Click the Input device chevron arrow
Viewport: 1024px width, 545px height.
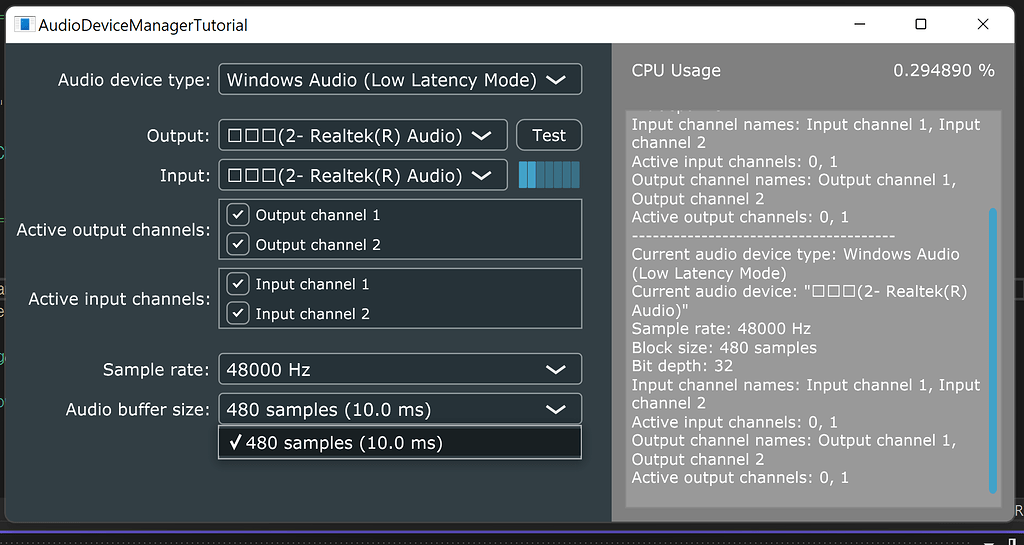[x=481, y=176]
